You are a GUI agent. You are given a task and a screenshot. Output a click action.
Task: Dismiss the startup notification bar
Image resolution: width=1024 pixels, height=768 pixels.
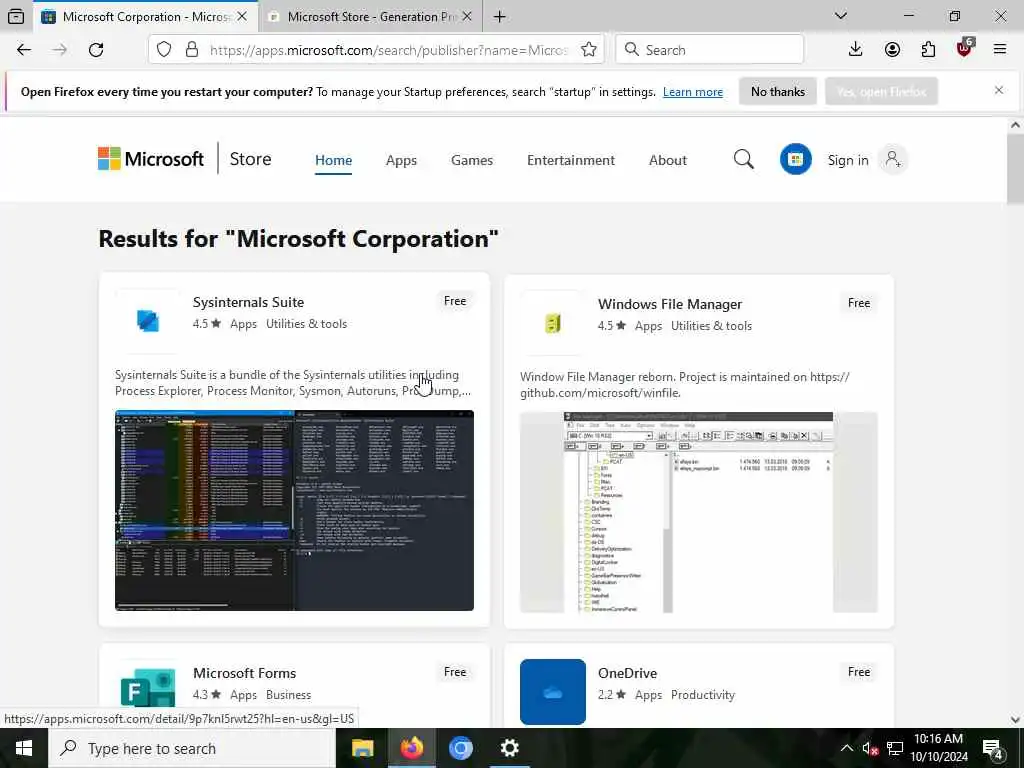click(999, 90)
